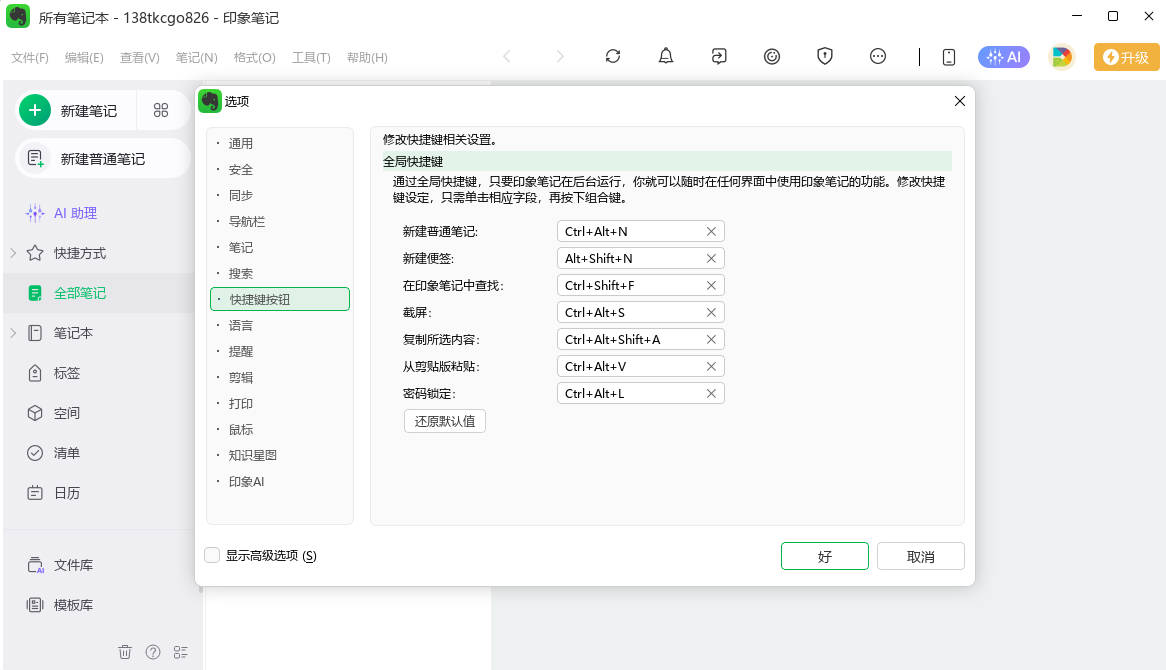Click the share export icon in toolbar

tap(719, 57)
